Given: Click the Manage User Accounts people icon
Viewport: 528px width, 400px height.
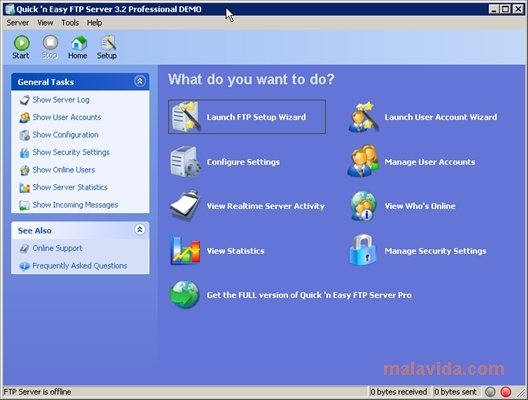Looking at the screenshot, I should click(x=363, y=161).
